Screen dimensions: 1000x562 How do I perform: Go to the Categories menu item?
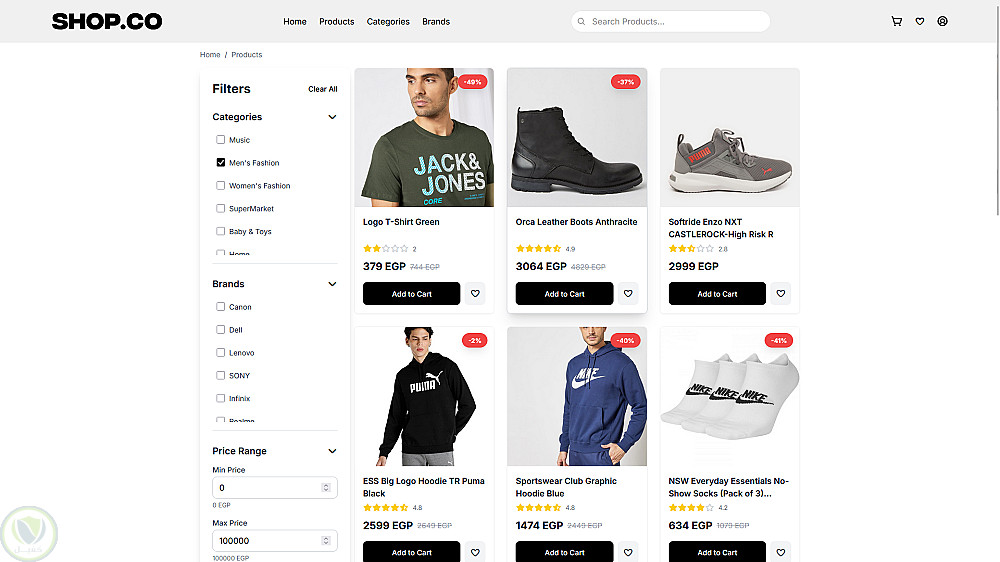coord(388,21)
